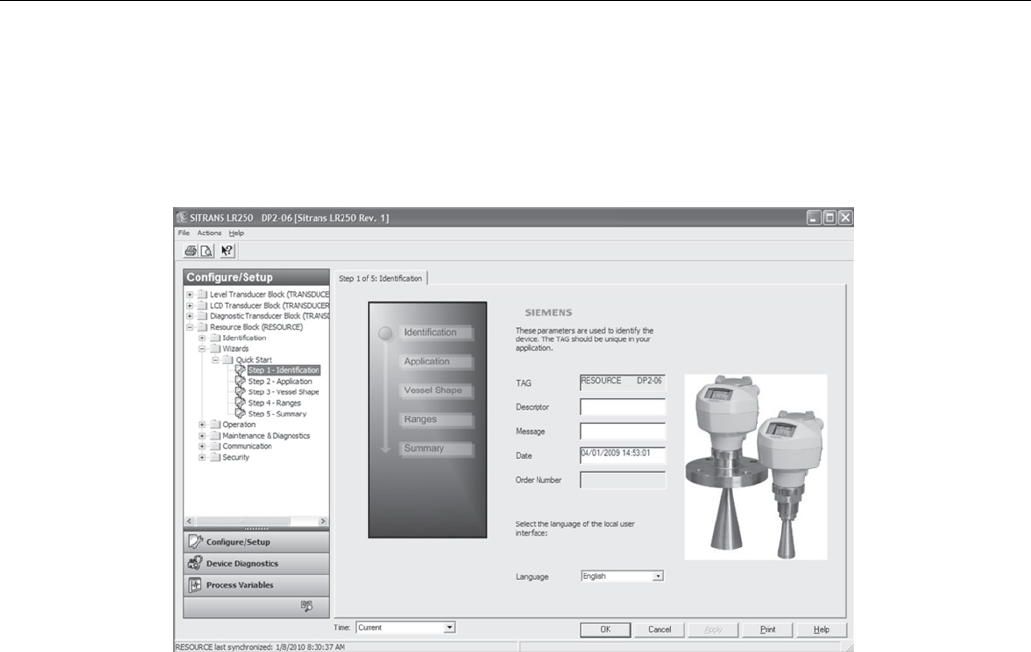This screenshot has height=652, width=1031.
Task: Select the Communication tree label
Action: [x=247, y=446]
